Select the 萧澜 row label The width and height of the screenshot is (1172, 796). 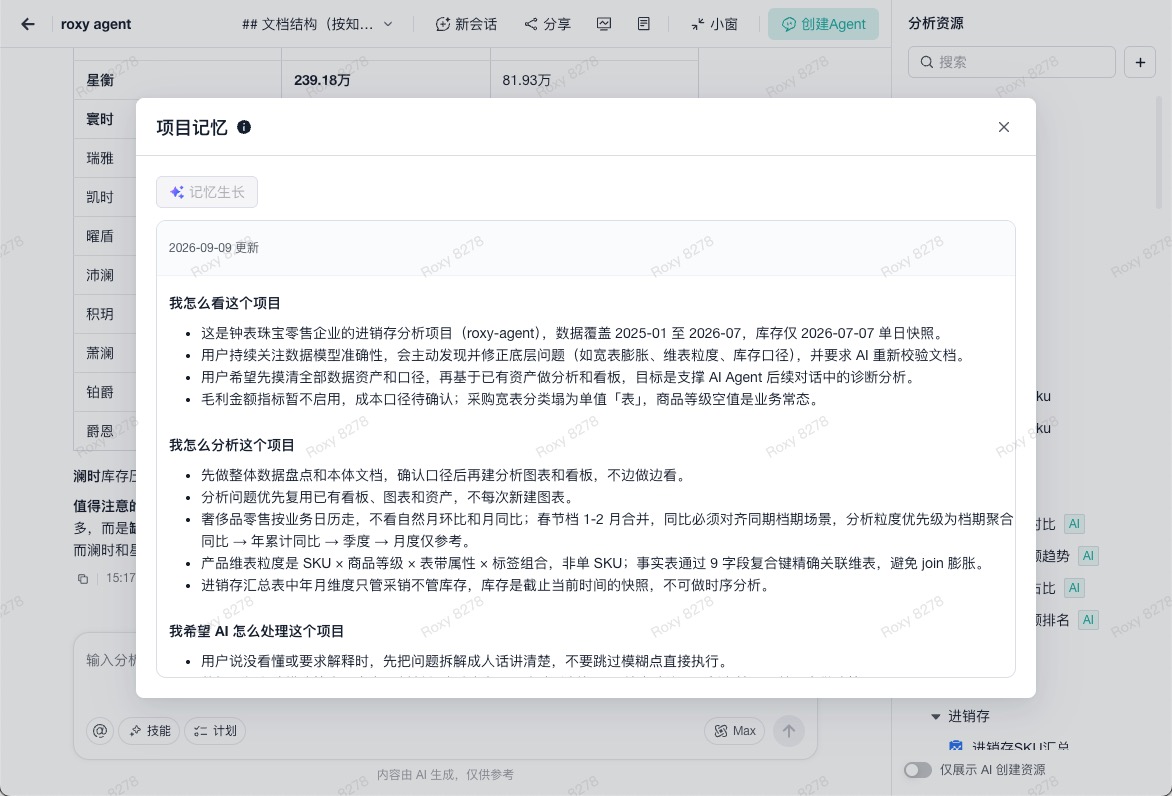coord(100,353)
